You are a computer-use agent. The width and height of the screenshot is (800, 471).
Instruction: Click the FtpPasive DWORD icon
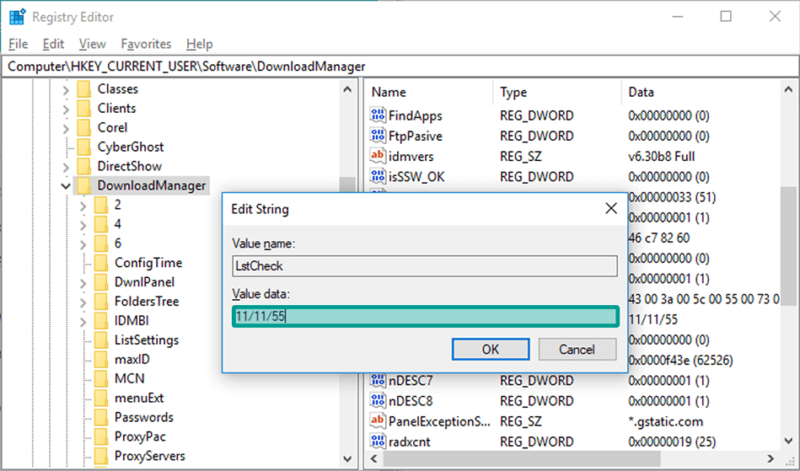(x=378, y=136)
